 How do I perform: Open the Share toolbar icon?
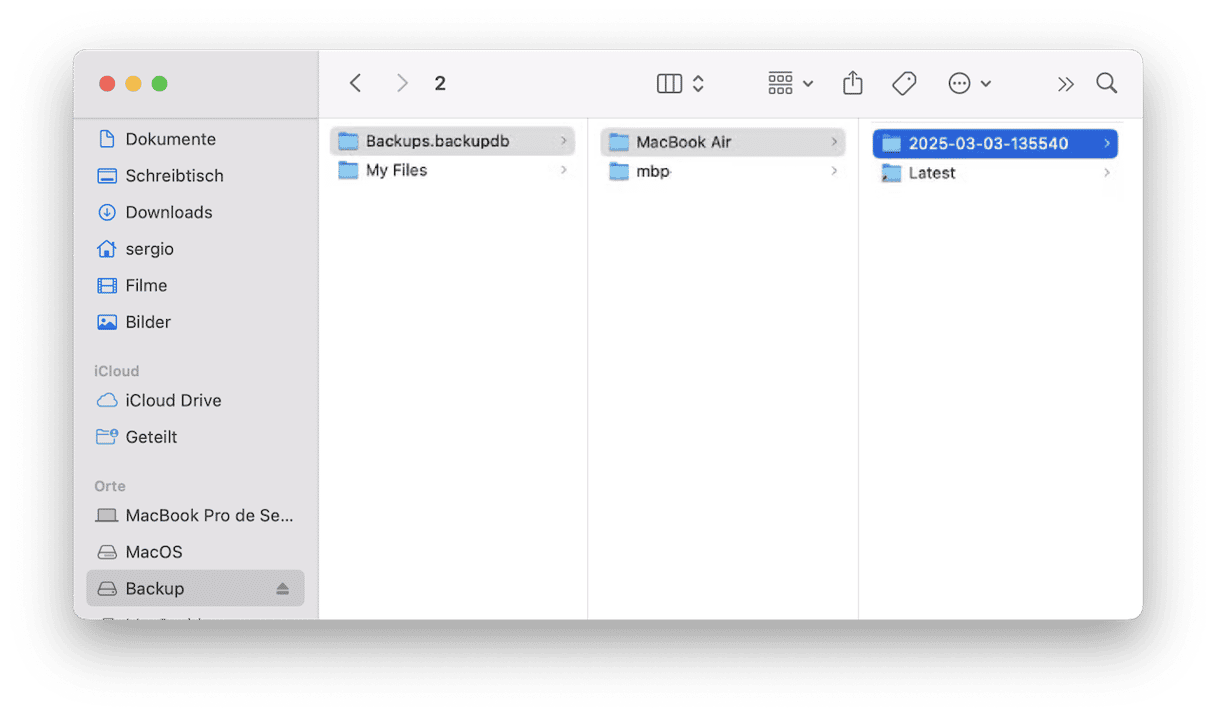coord(852,84)
